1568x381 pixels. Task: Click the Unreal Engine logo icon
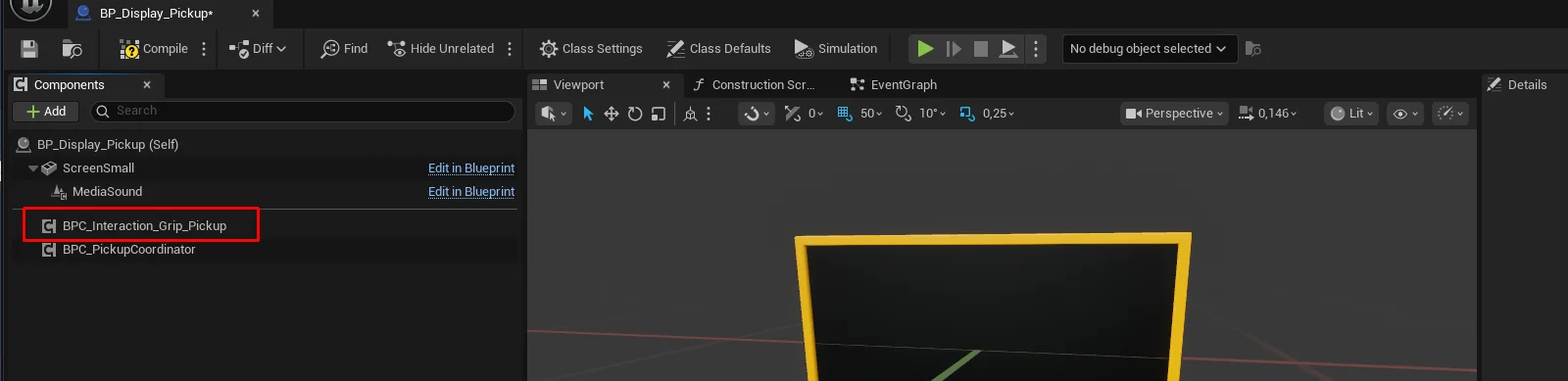point(31,9)
